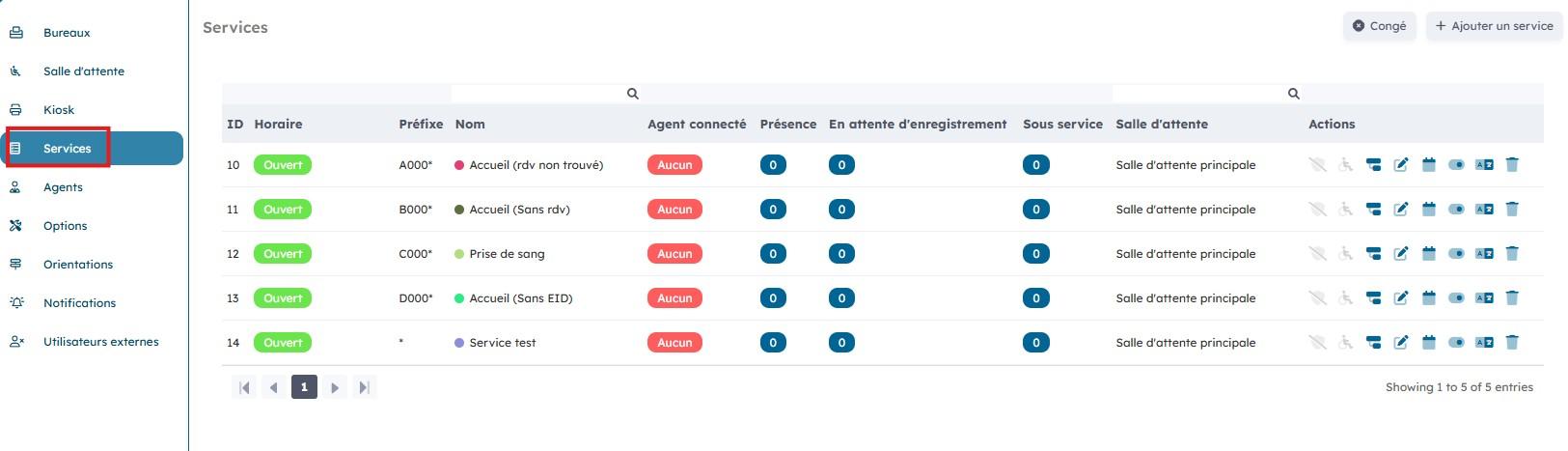
Task: Delete the Service test row
Action: (1512, 343)
